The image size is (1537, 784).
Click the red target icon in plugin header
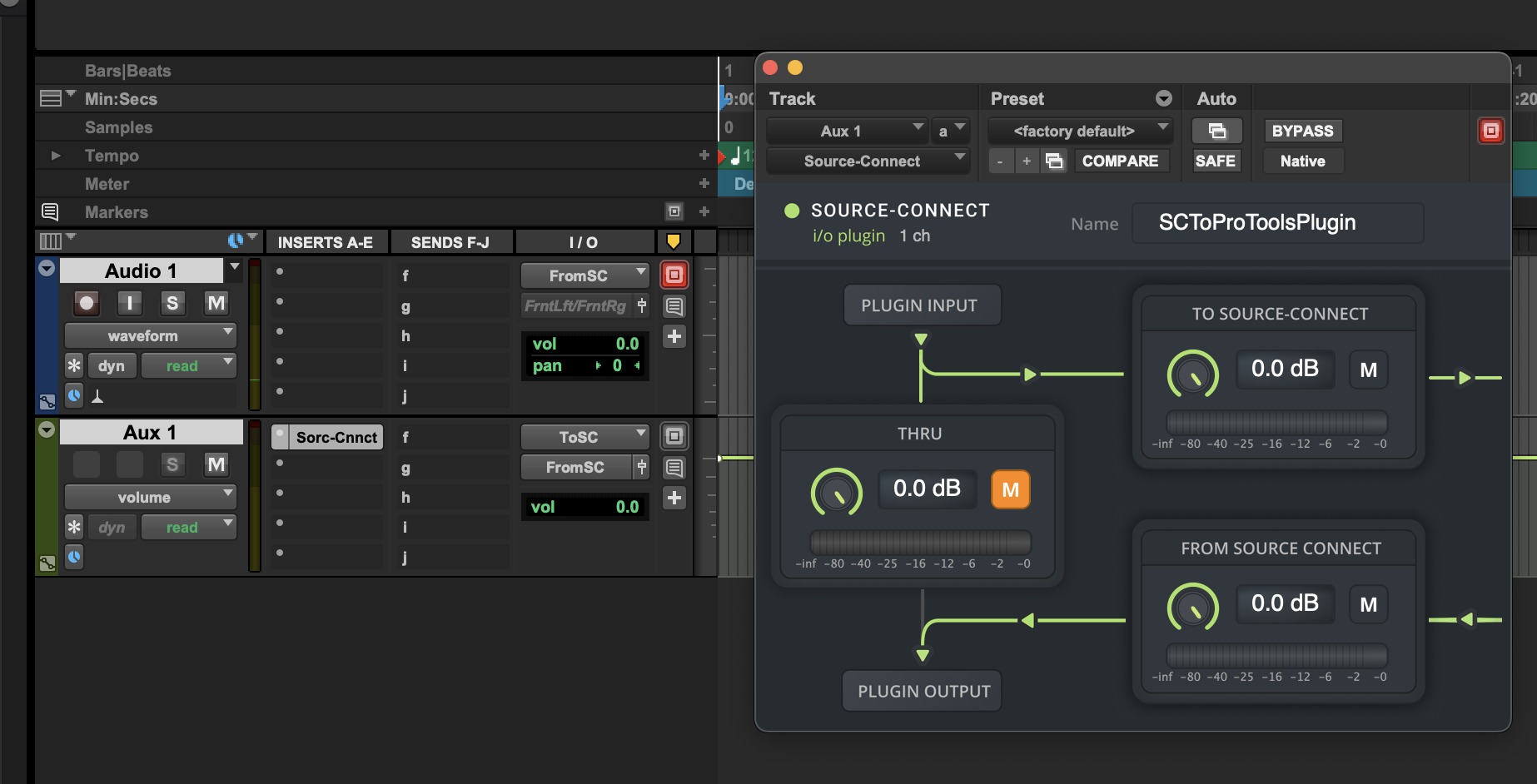1490,131
